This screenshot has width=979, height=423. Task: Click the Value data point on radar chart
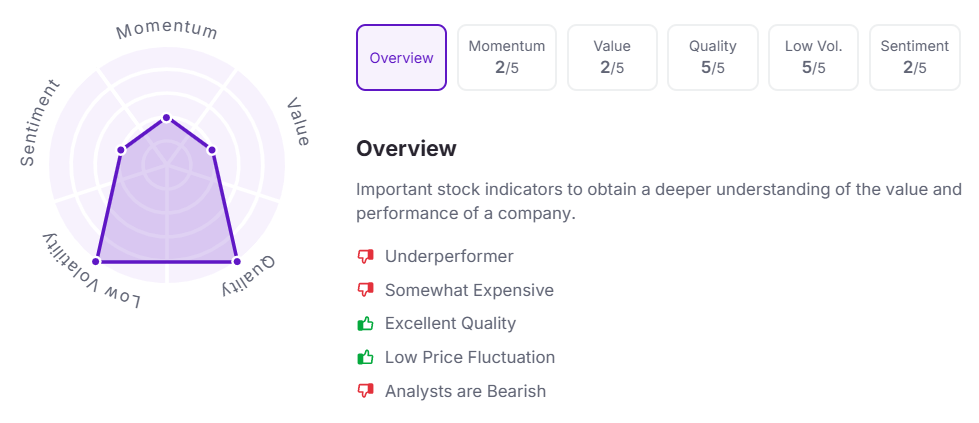212,150
